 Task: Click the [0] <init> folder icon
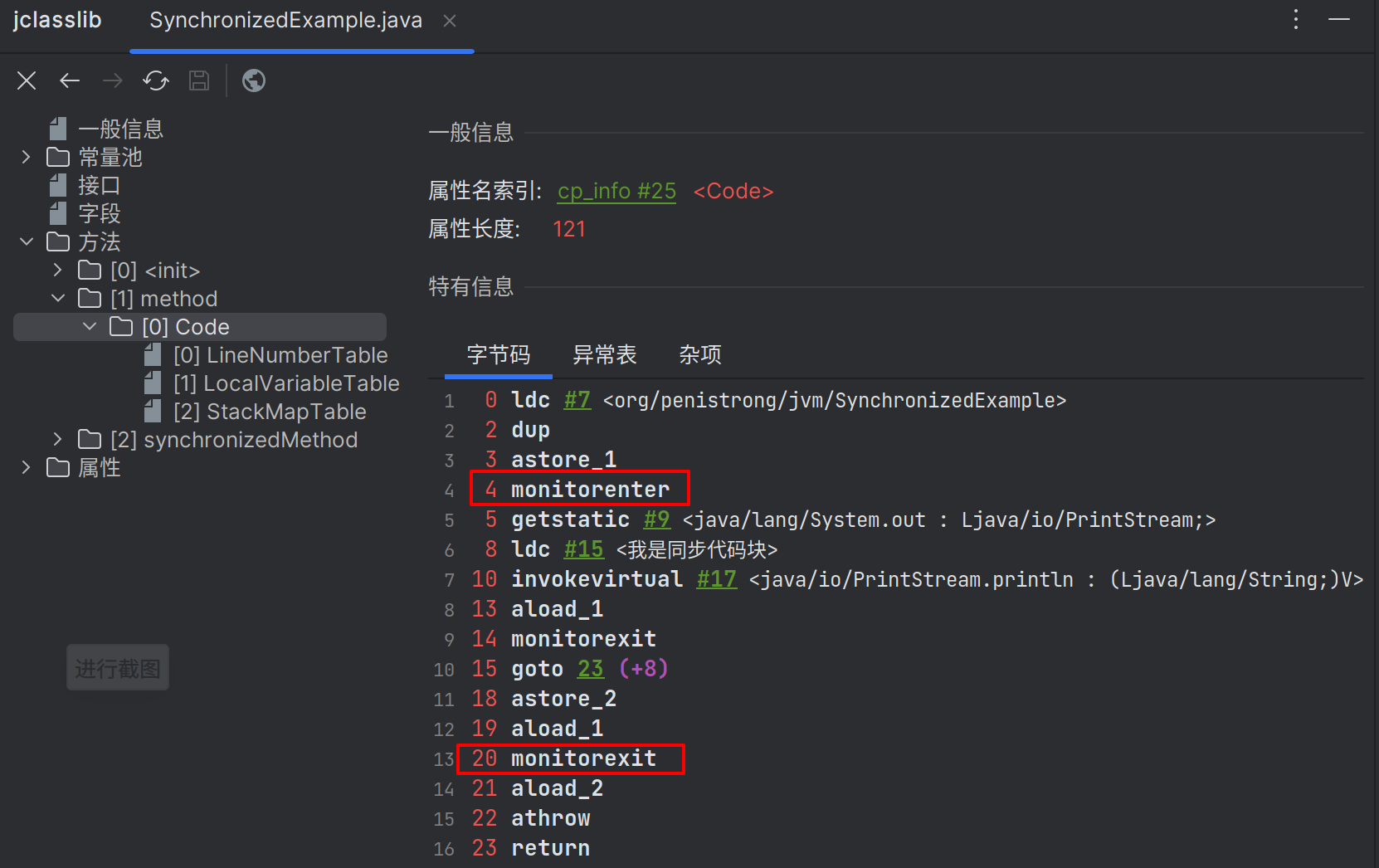[x=90, y=270]
